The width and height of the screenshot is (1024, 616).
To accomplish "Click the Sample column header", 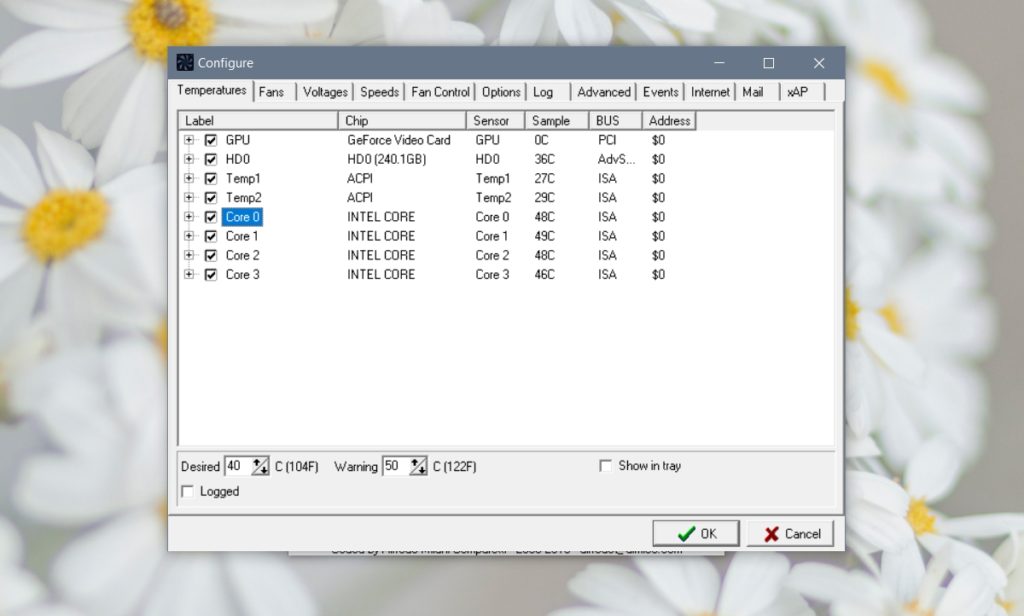I will (x=555, y=120).
